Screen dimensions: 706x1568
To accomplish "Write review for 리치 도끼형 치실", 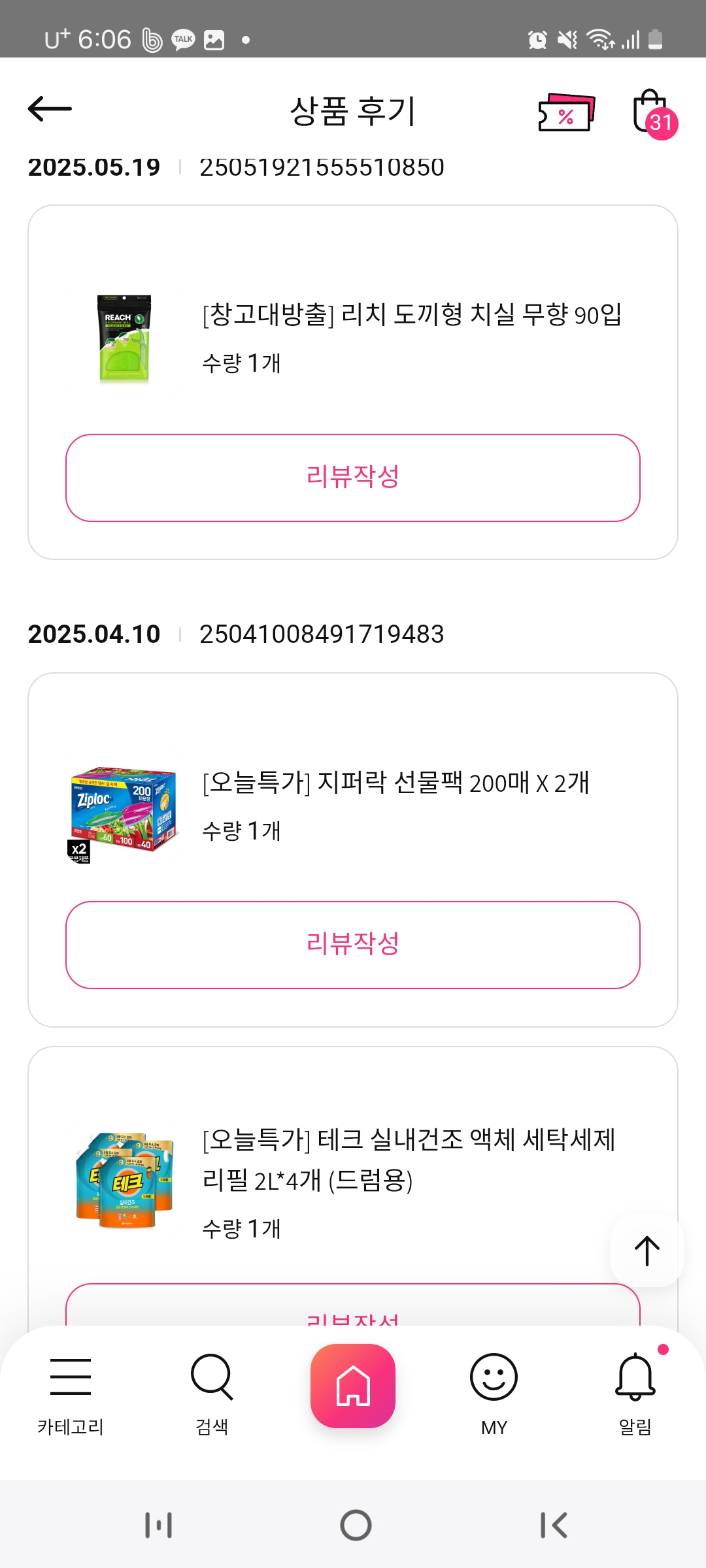I will (353, 478).
